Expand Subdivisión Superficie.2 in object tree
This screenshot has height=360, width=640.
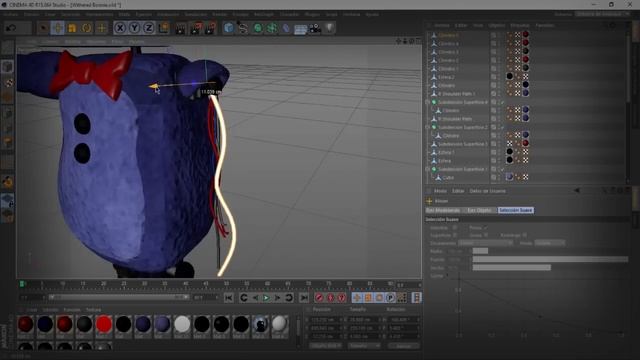pos(428,127)
